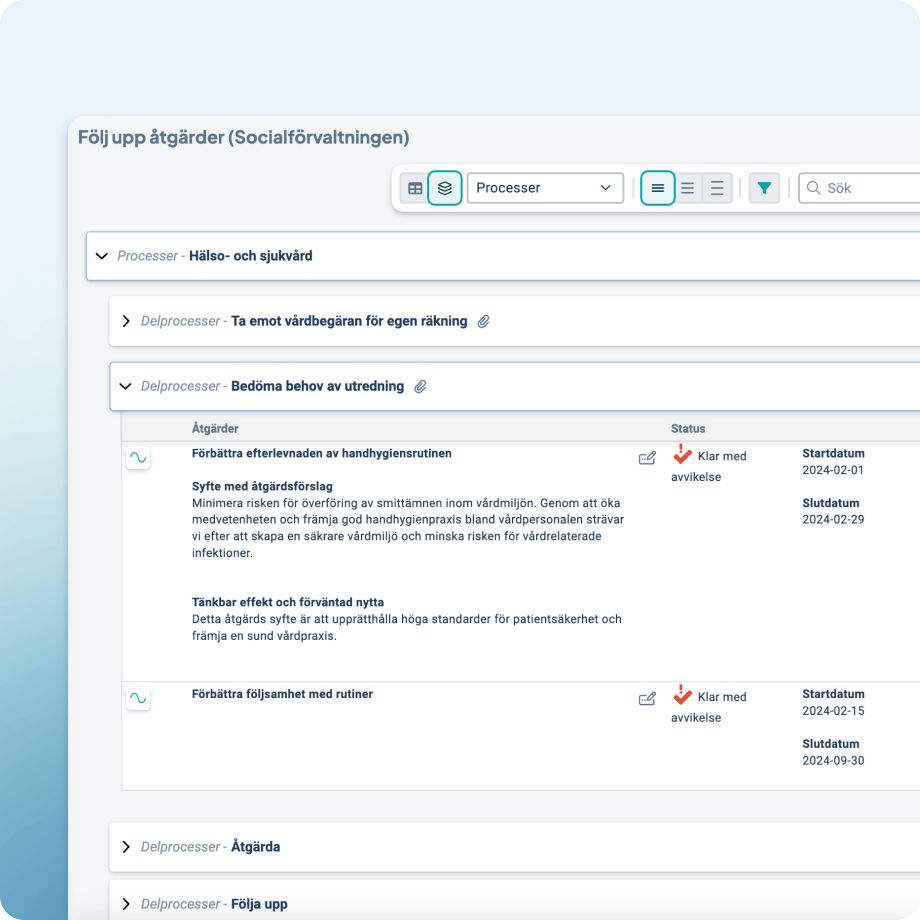Expand Delprocesser Följa upp
Image resolution: width=920 pixels, height=920 pixels.
pos(126,903)
